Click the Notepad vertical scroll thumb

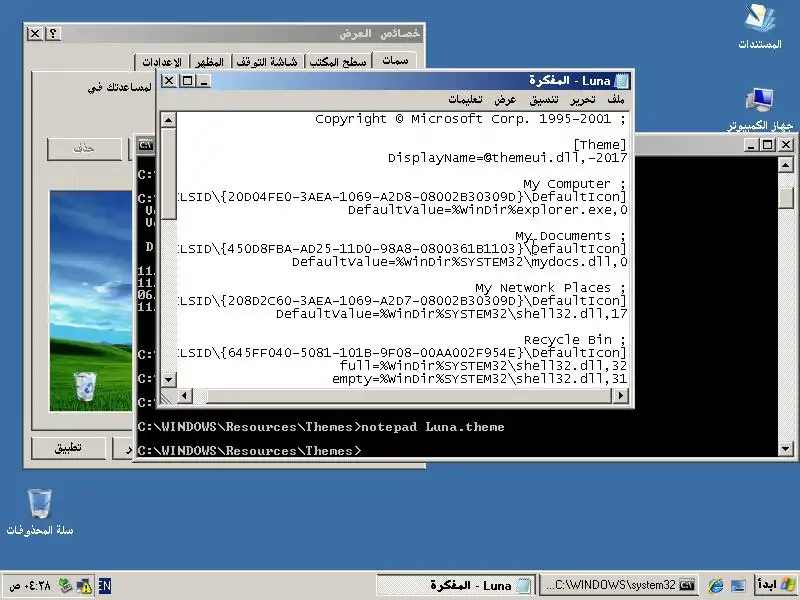click(x=168, y=173)
